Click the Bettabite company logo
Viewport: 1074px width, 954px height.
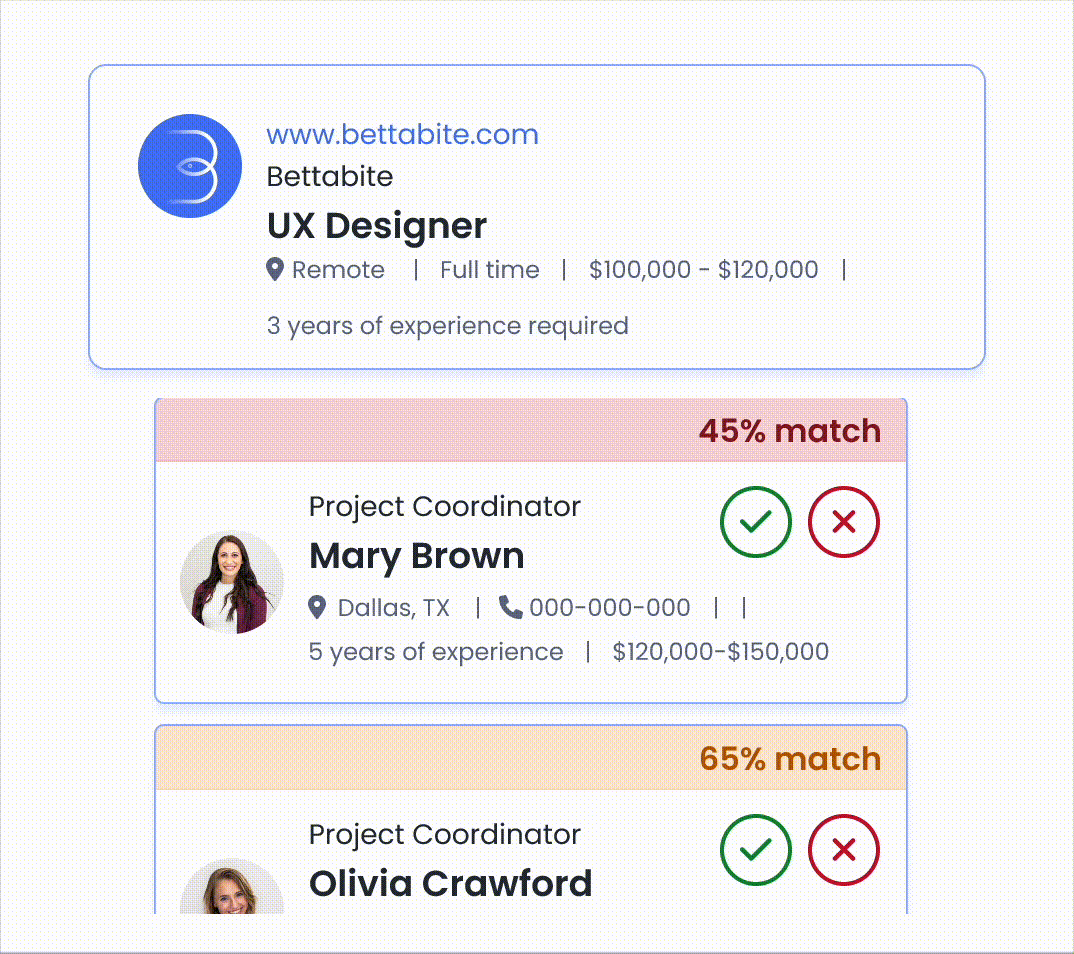[190, 166]
